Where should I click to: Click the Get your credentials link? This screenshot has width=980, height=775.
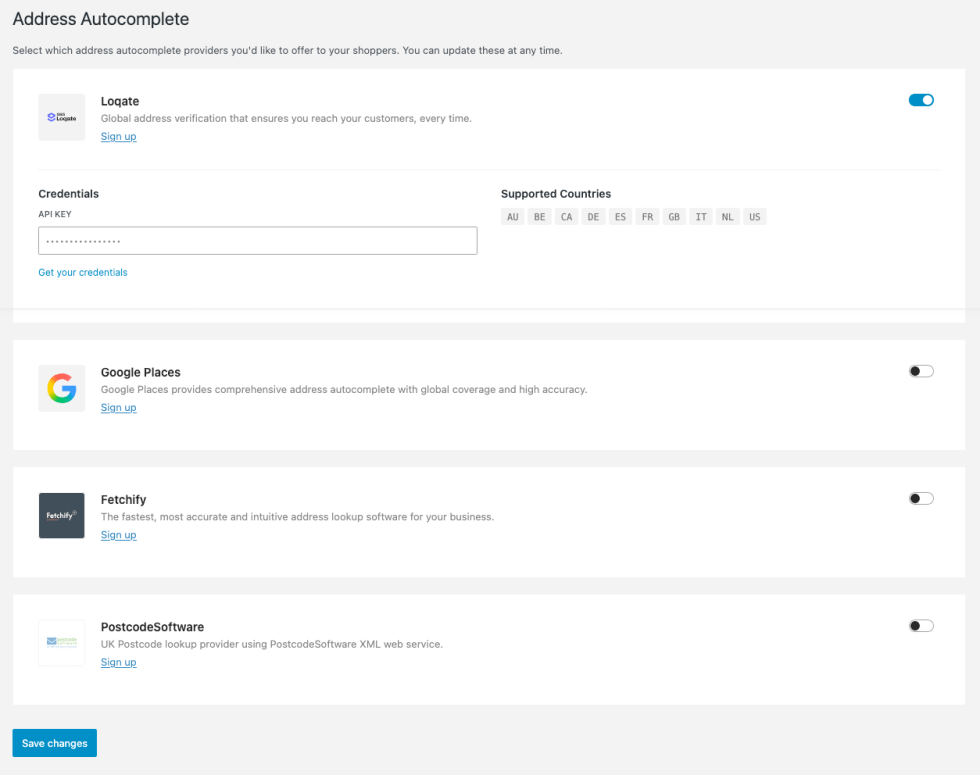pos(83,272)
